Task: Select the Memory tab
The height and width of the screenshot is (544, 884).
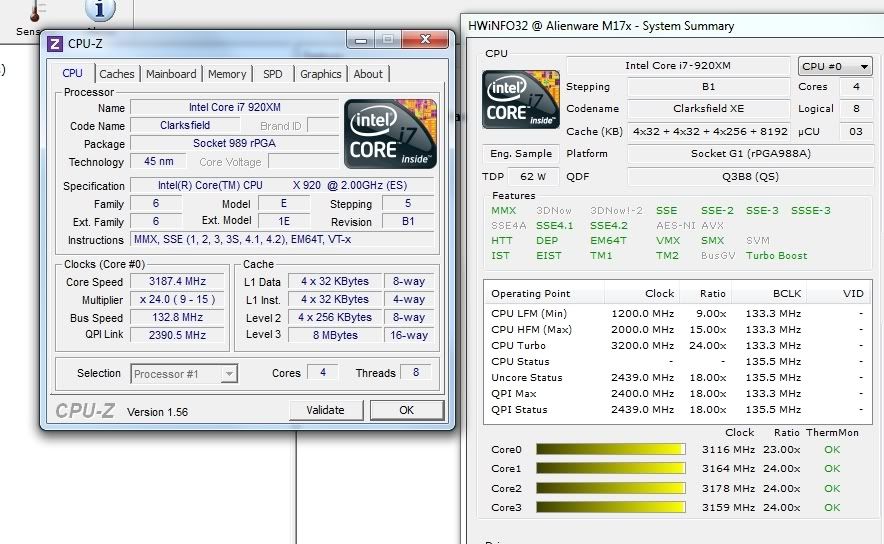Action: click(x=227, y=74)
